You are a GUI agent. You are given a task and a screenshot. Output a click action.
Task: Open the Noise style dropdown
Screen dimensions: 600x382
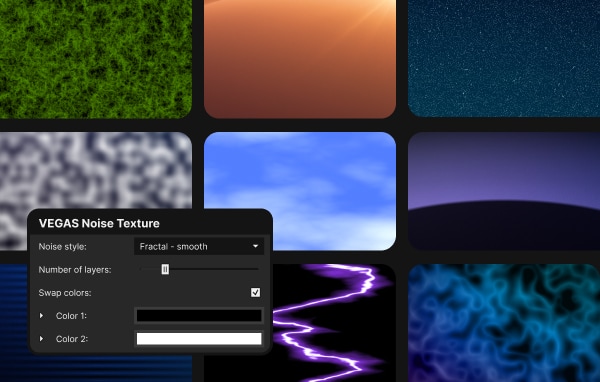[199, 247]
